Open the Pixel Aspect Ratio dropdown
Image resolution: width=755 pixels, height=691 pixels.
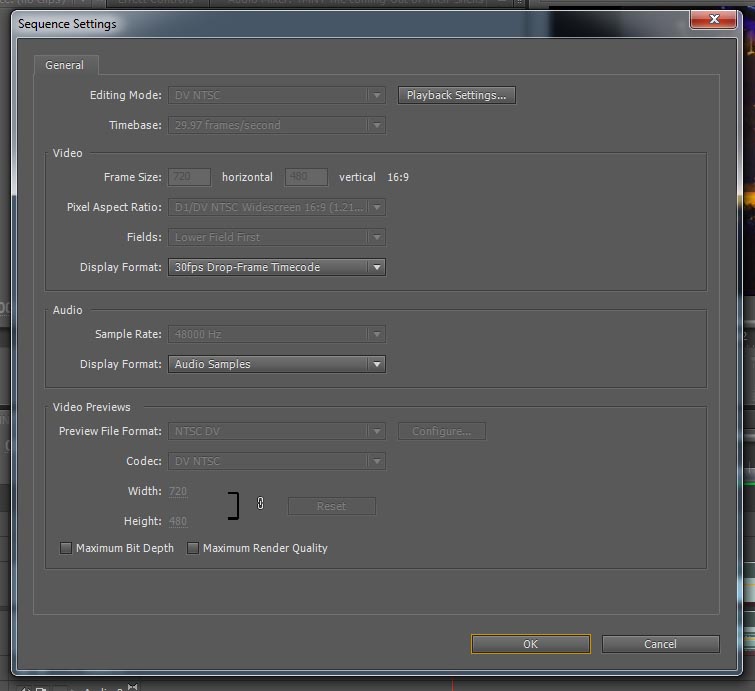[x=277, y=207]
